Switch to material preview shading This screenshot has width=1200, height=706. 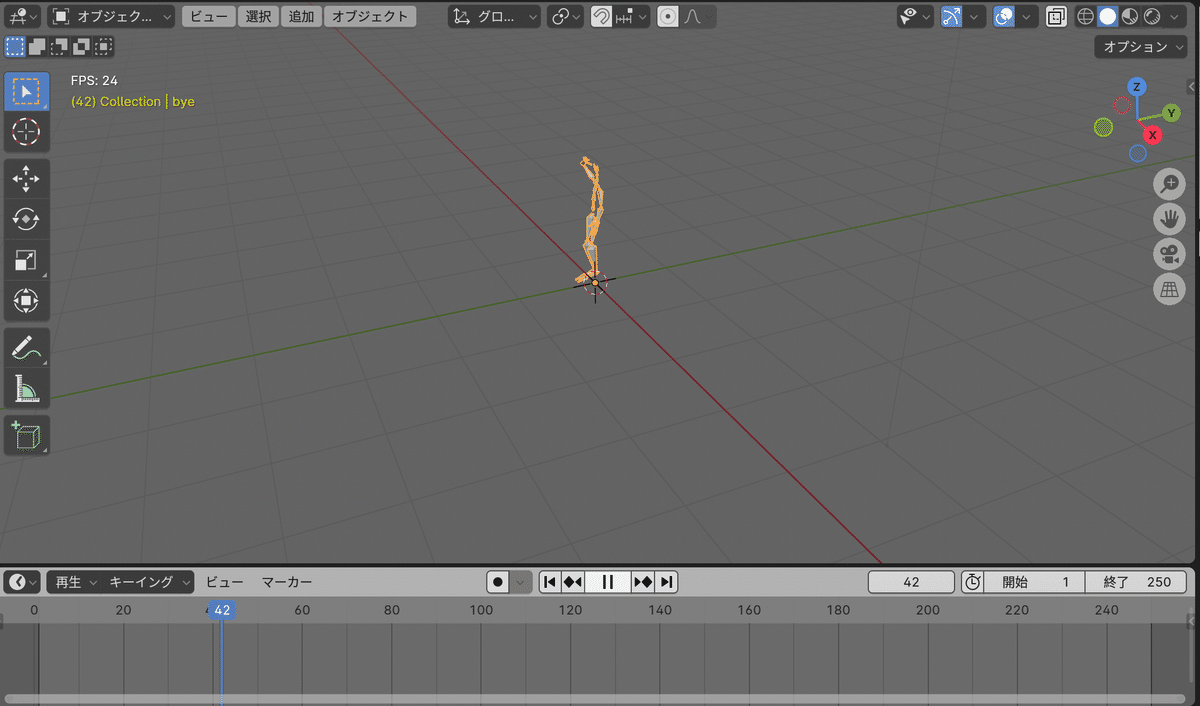tap(1130, 16)
